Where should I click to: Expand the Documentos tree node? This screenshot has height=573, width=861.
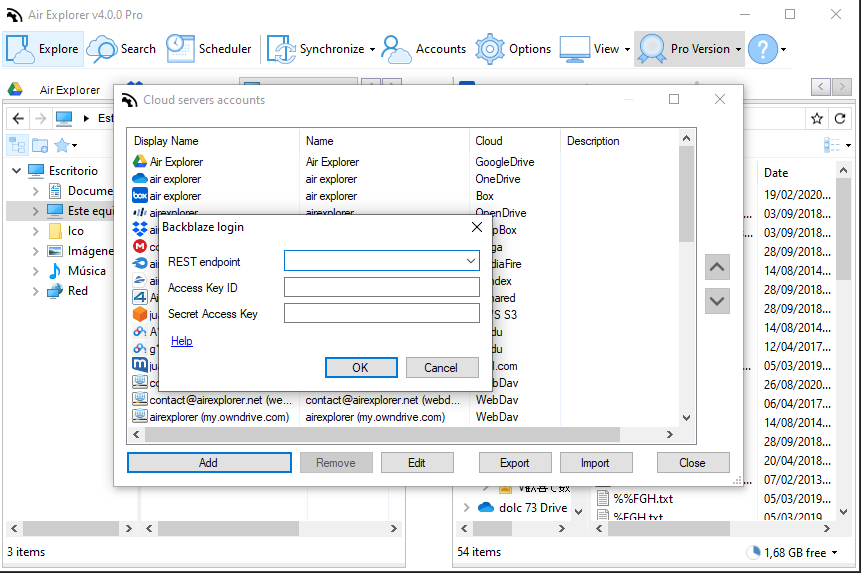[x=36, y=191]
